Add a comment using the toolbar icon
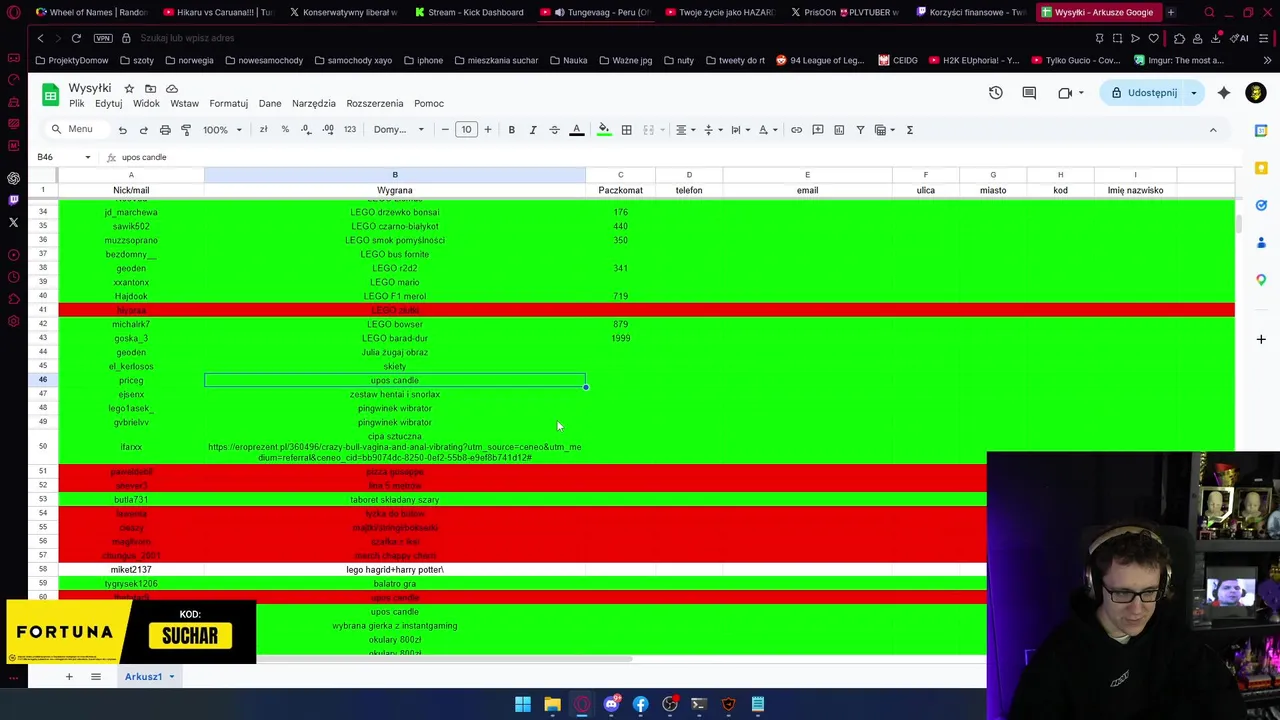This screenshot has height=720, width=1280. [818, 130]
